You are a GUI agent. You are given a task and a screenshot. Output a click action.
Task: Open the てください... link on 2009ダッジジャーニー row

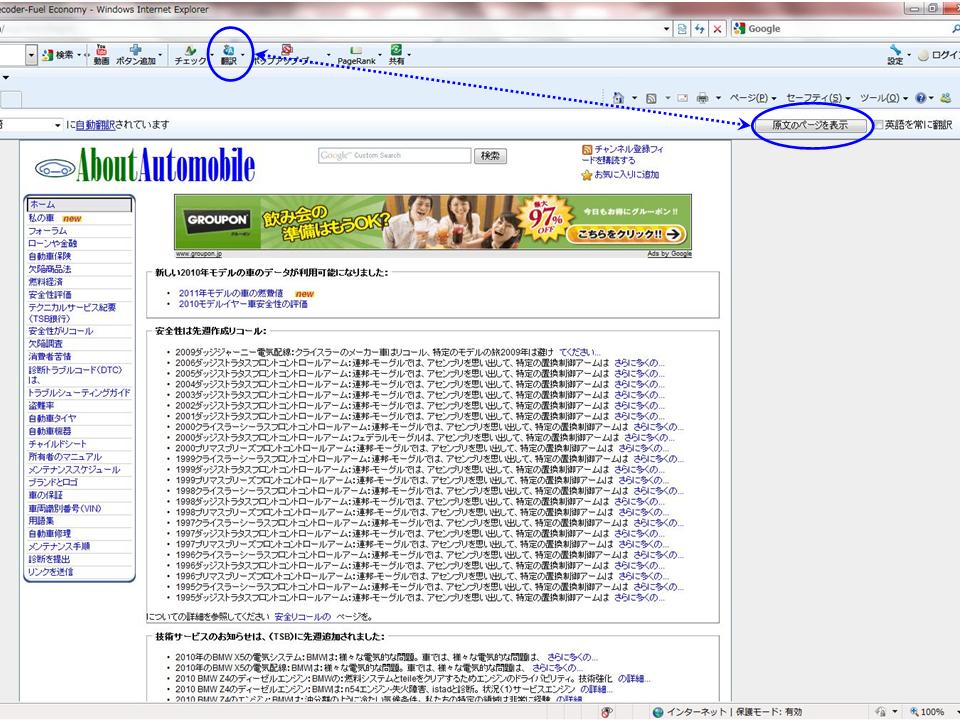[580, 352]
